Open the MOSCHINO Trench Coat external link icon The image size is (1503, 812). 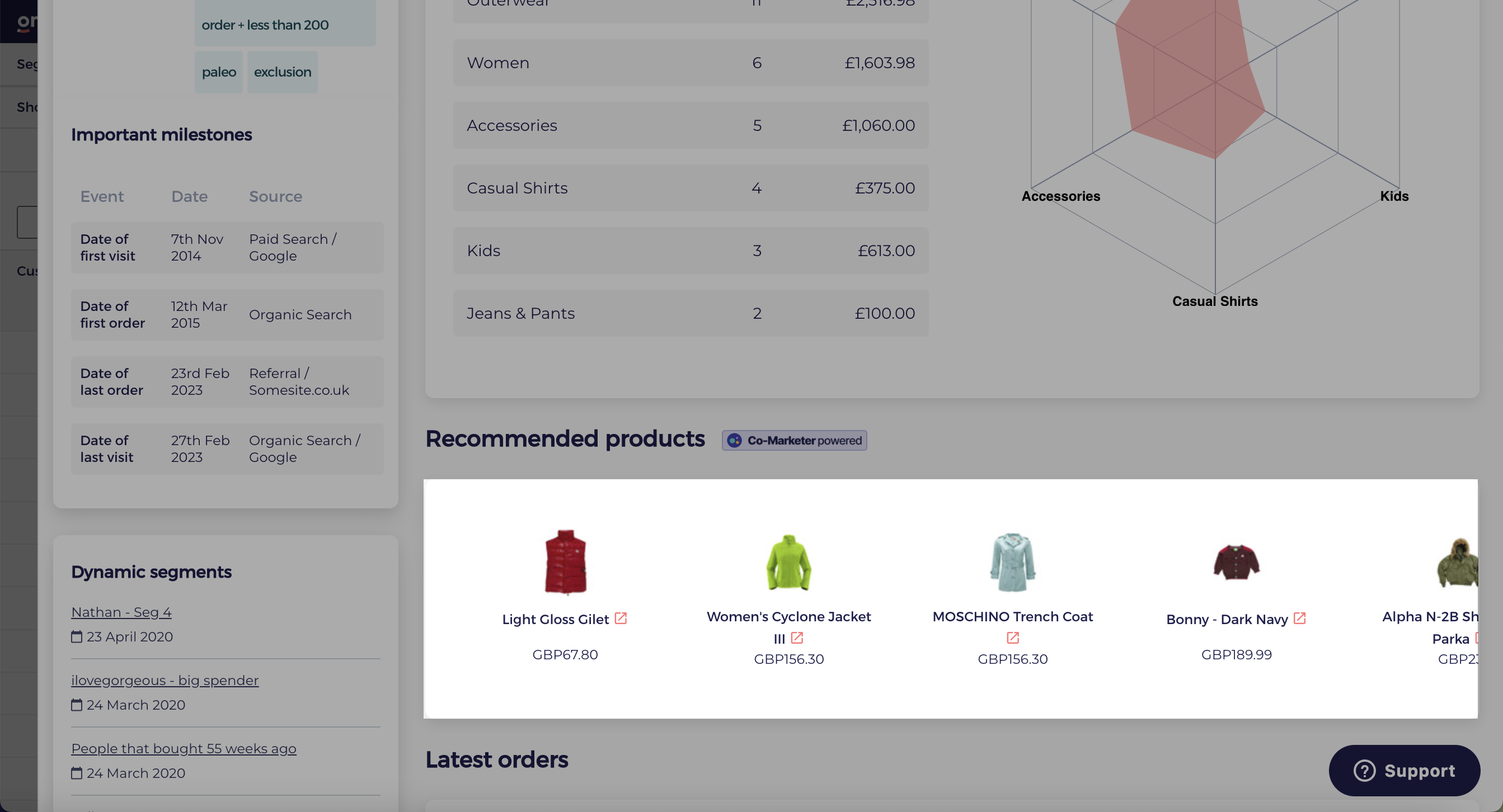tap(1013, 638)
